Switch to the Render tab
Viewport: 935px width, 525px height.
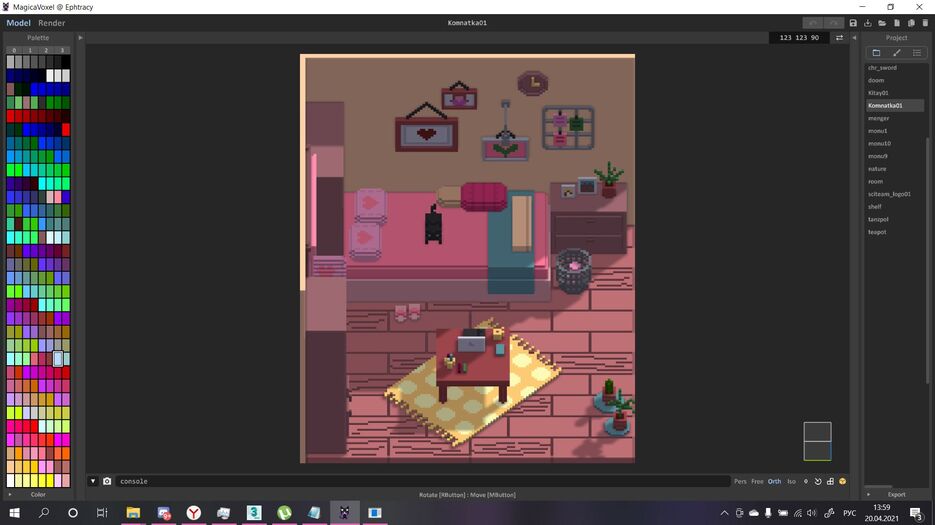pos(52,23)
